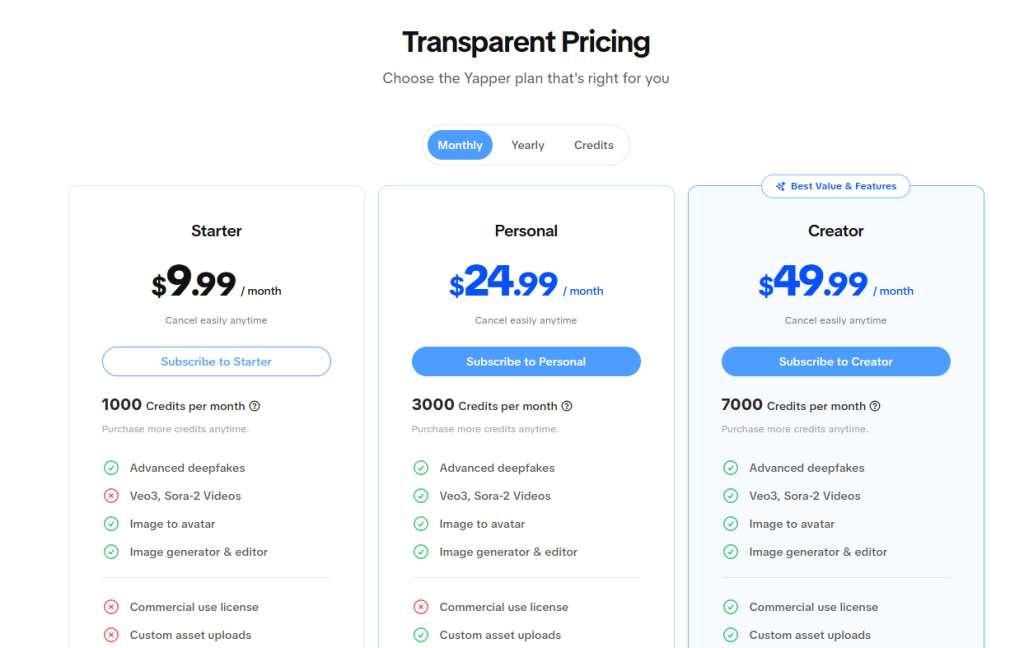Subscribe to the Creator plan
Image resolution: width=1024 pixels, height=648 pixels.
[835, 361]
